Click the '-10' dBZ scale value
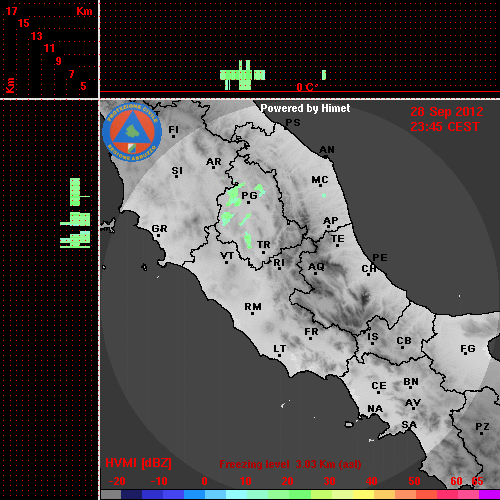500x500 pixels. (x=159, y=481)
